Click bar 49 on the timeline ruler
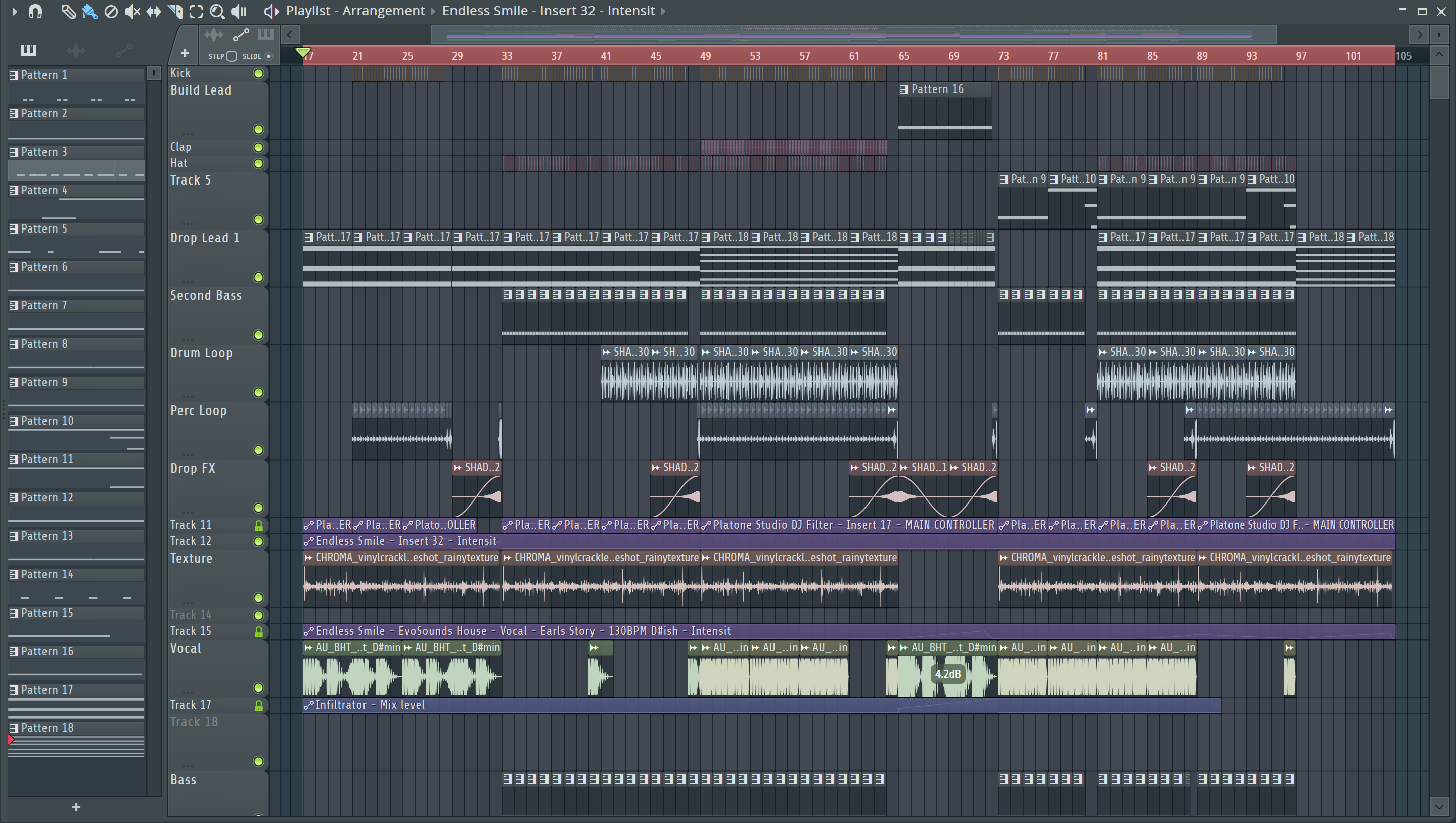The height and width of the screenshot is (823, 1456). point(705,56)
